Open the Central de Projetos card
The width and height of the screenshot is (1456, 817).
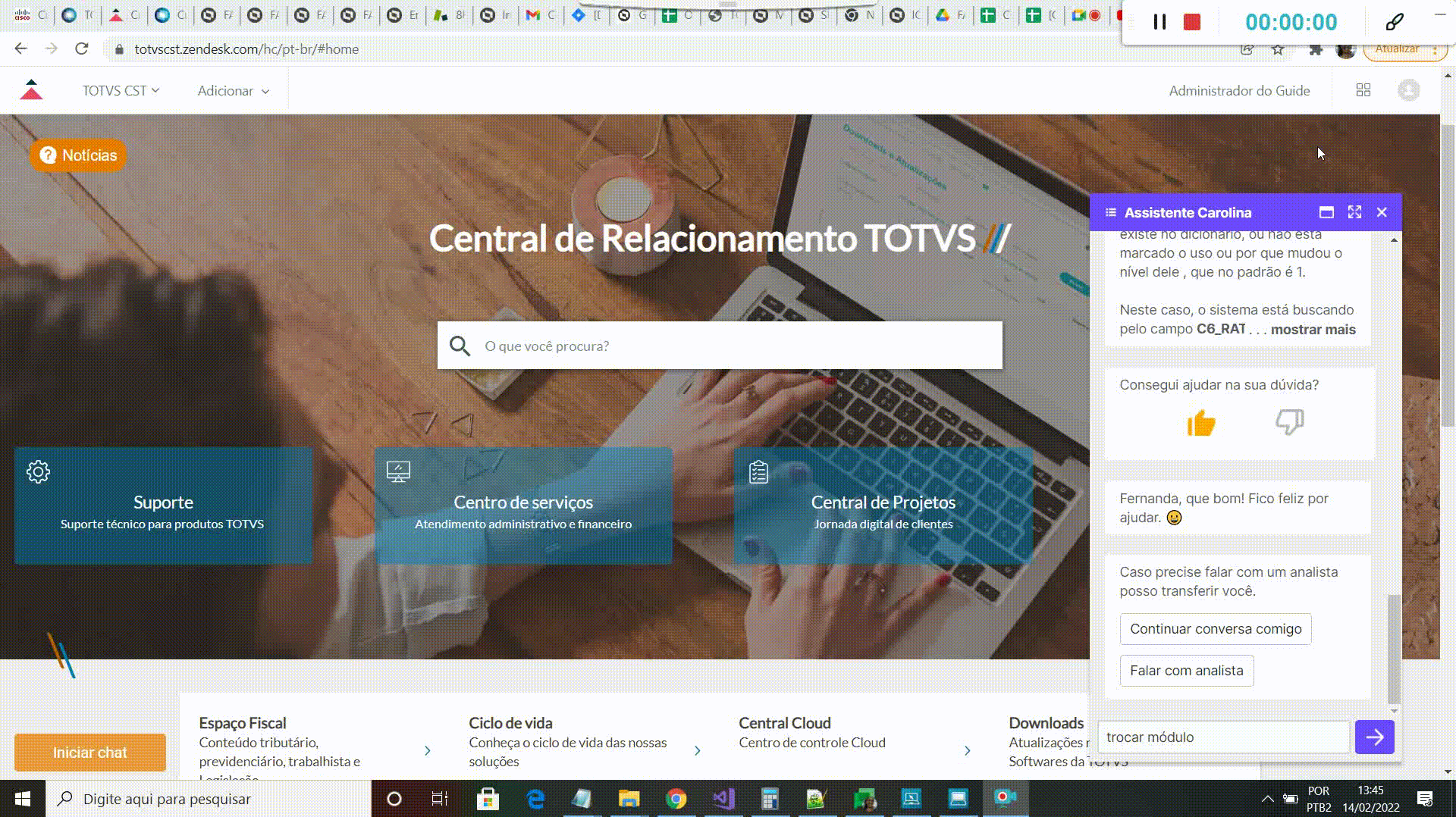tap(883, 505)
